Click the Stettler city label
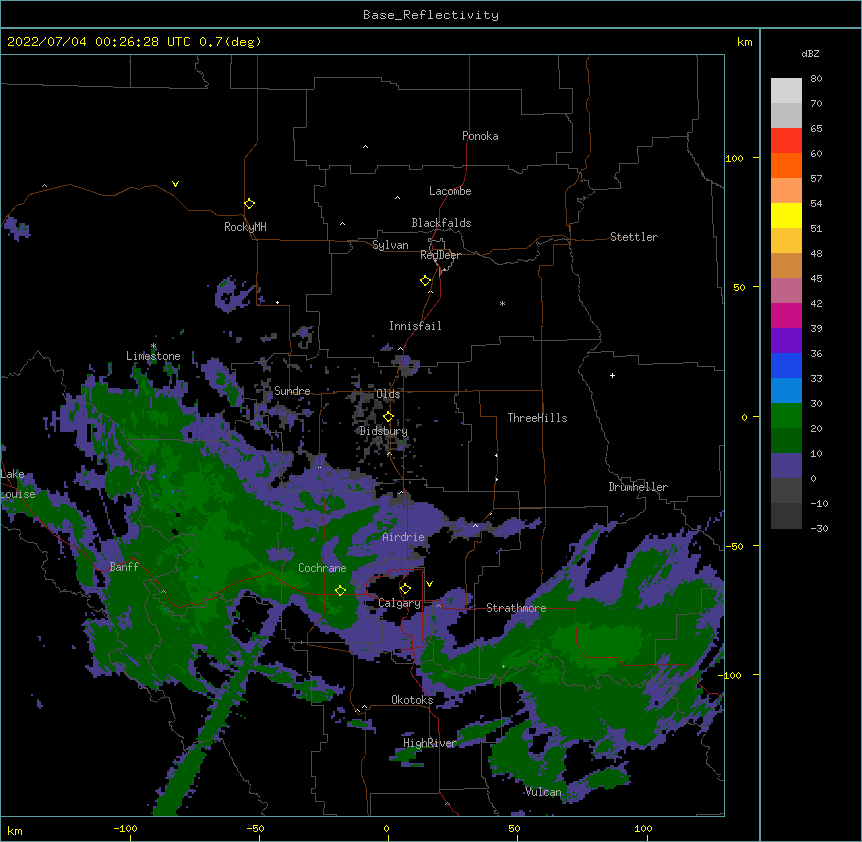Screen dimensions: 862x842 pyautogui.click(x=634, y=237)
